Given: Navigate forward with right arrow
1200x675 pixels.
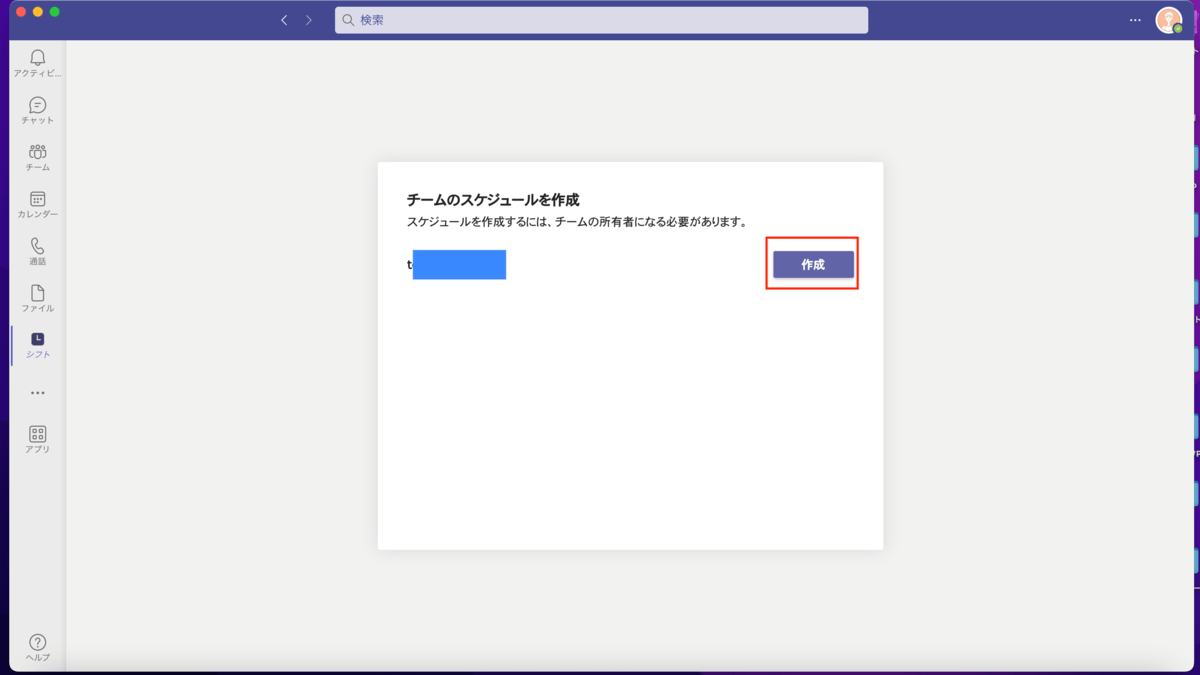Looking at the screenshot, I should (309, 20).
